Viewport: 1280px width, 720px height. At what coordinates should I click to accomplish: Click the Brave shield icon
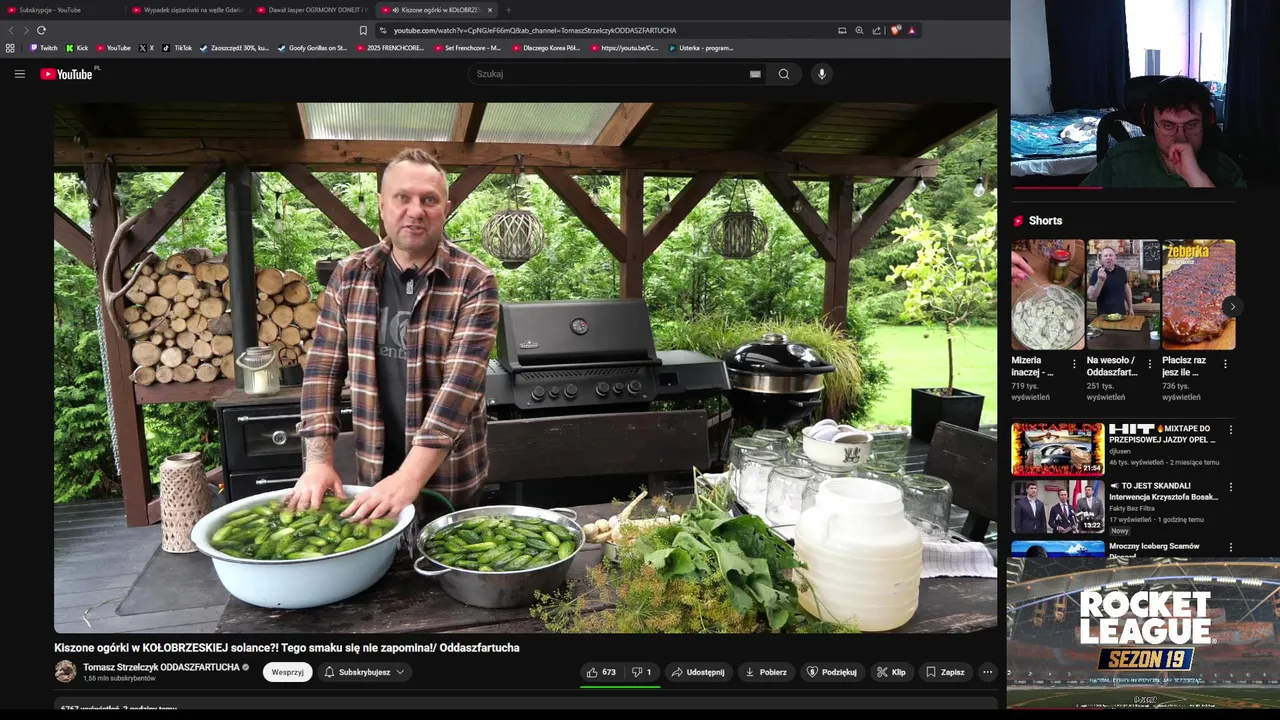895,30
